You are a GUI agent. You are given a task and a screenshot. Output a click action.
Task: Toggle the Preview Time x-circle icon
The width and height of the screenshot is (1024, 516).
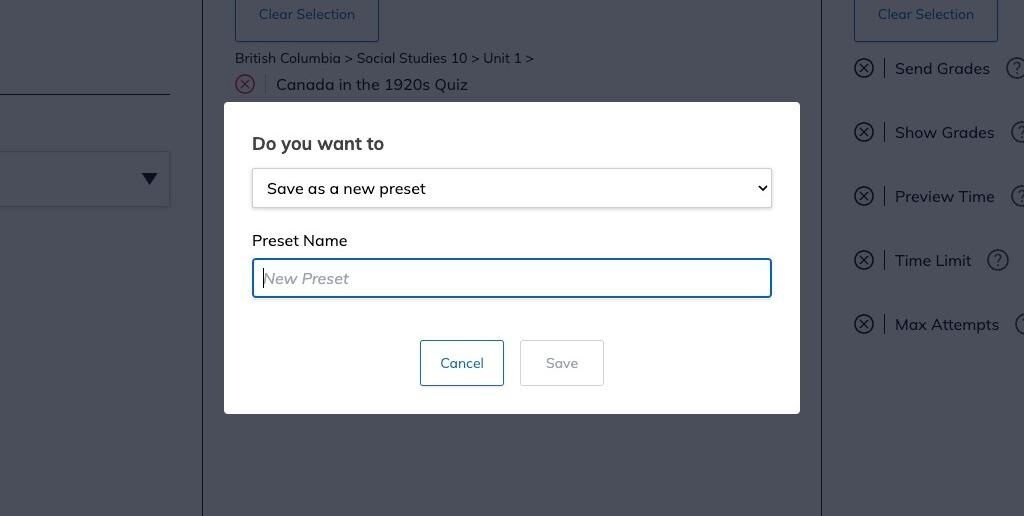pos(864,196)
